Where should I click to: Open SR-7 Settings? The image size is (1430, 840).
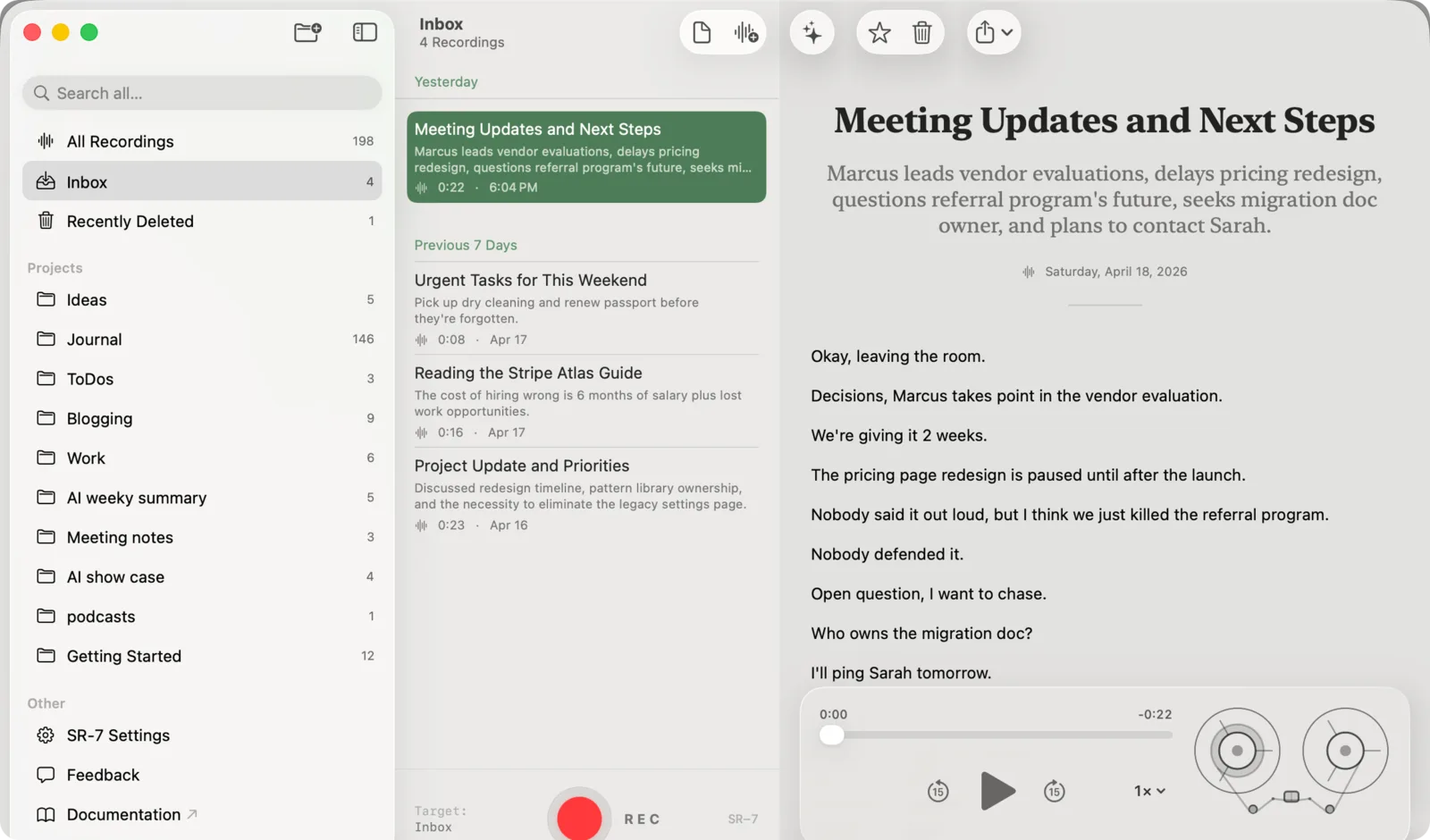pos(202,735)
